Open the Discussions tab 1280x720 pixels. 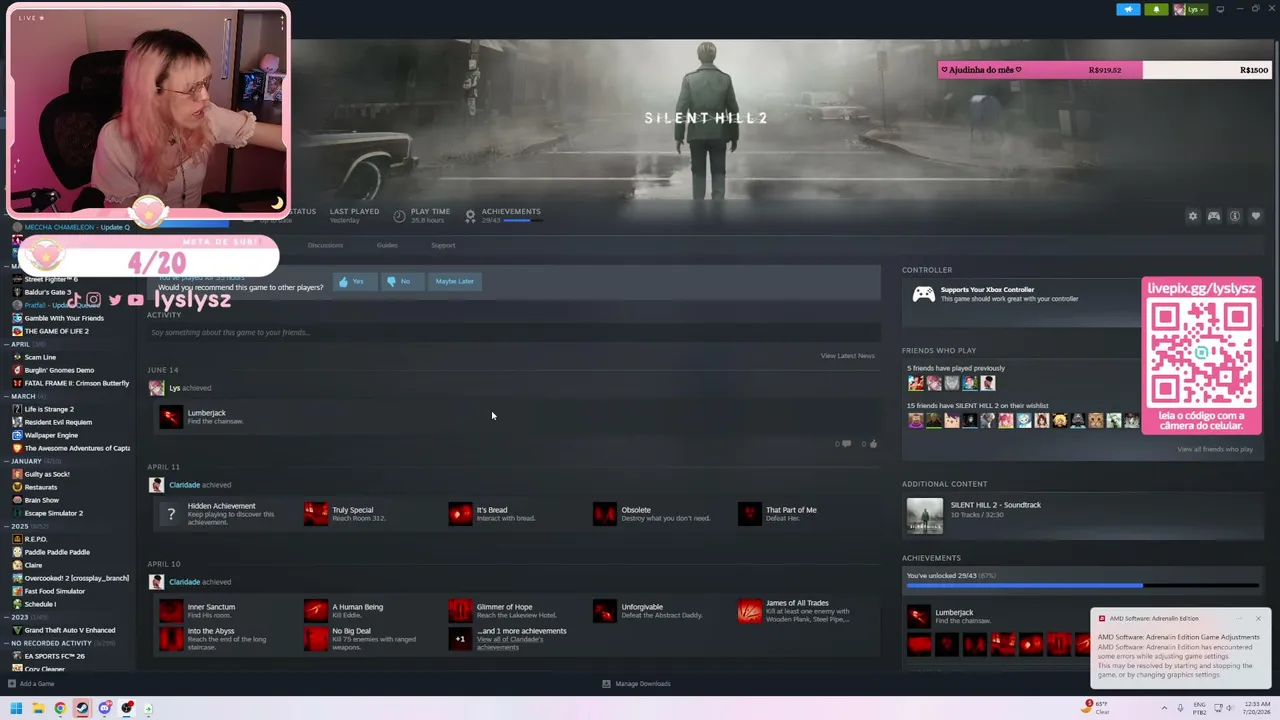(325, 245)
